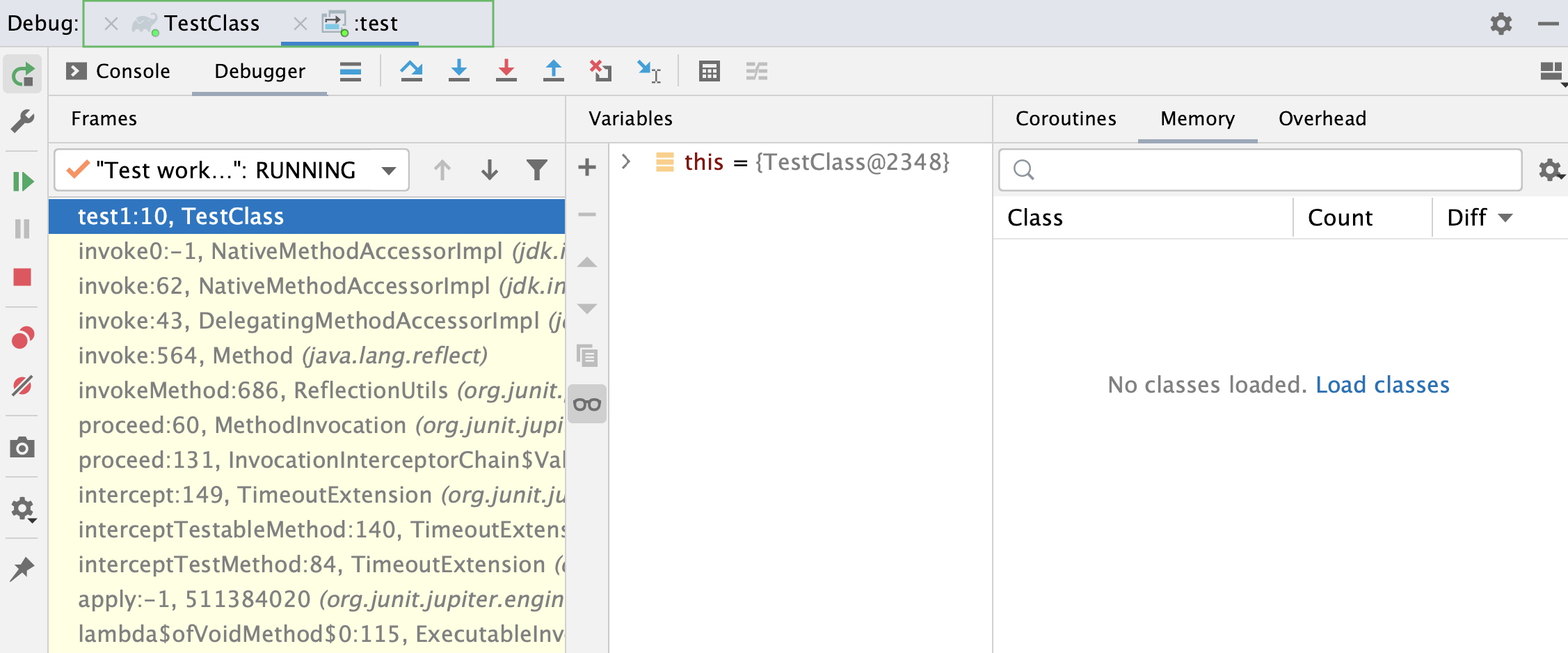Step over the current line
The height and width of the screenshot is (653, 1568).
point(412,71)
